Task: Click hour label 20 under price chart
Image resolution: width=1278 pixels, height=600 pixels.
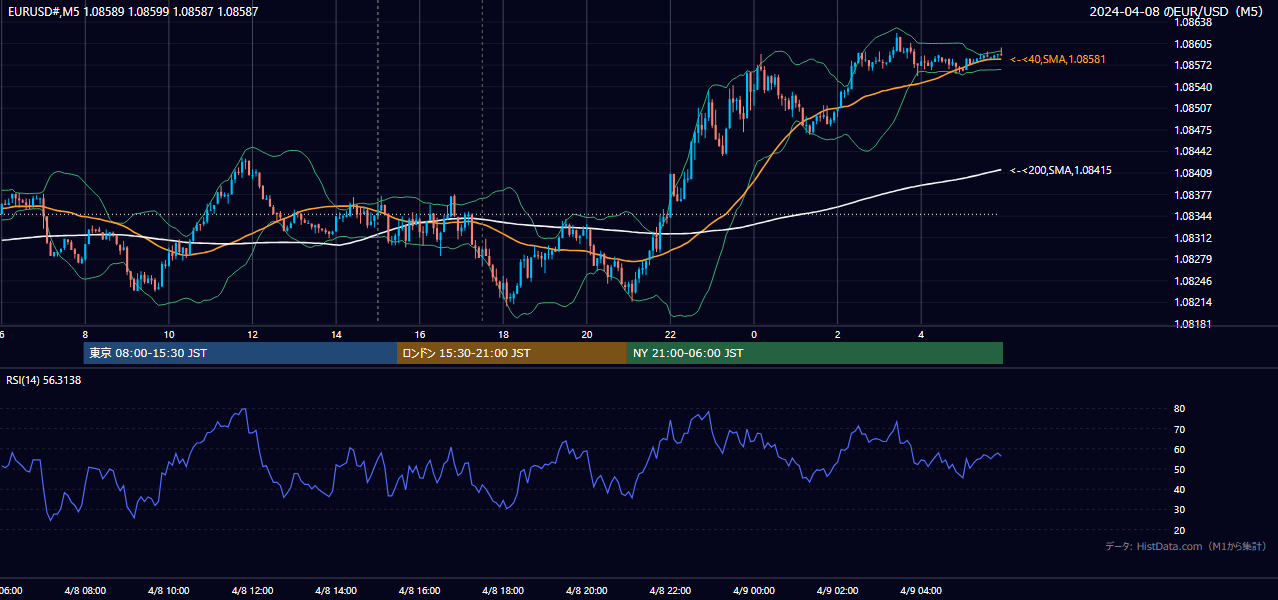Action: [x=587, y=335]
